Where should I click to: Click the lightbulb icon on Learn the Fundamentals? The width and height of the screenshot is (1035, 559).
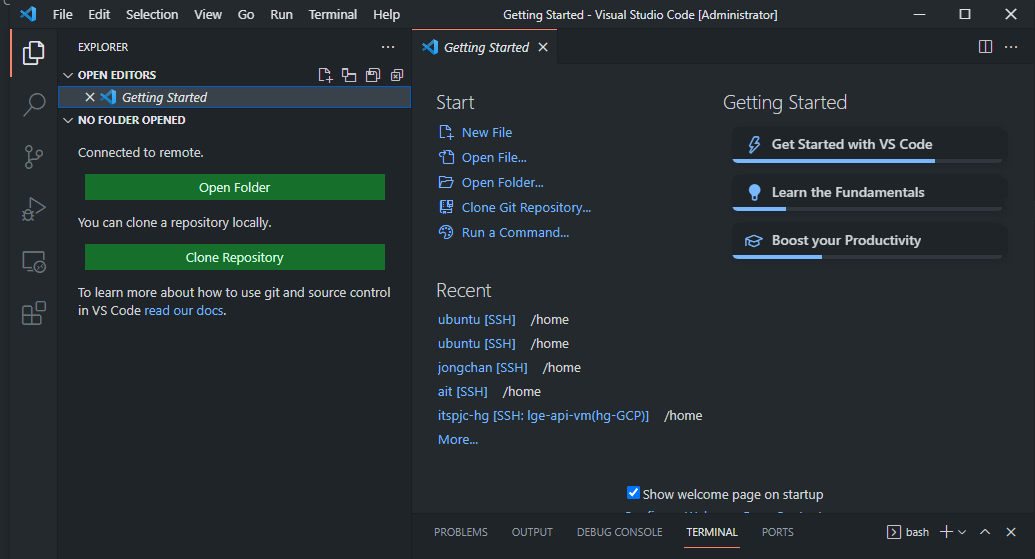(x=754, y=192)
